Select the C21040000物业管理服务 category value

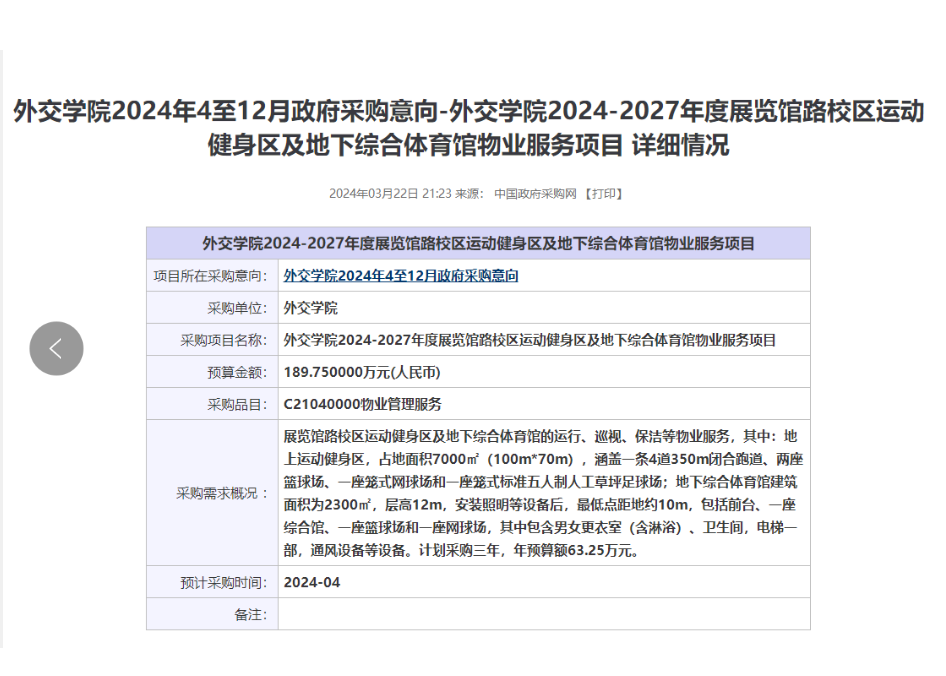363,405
